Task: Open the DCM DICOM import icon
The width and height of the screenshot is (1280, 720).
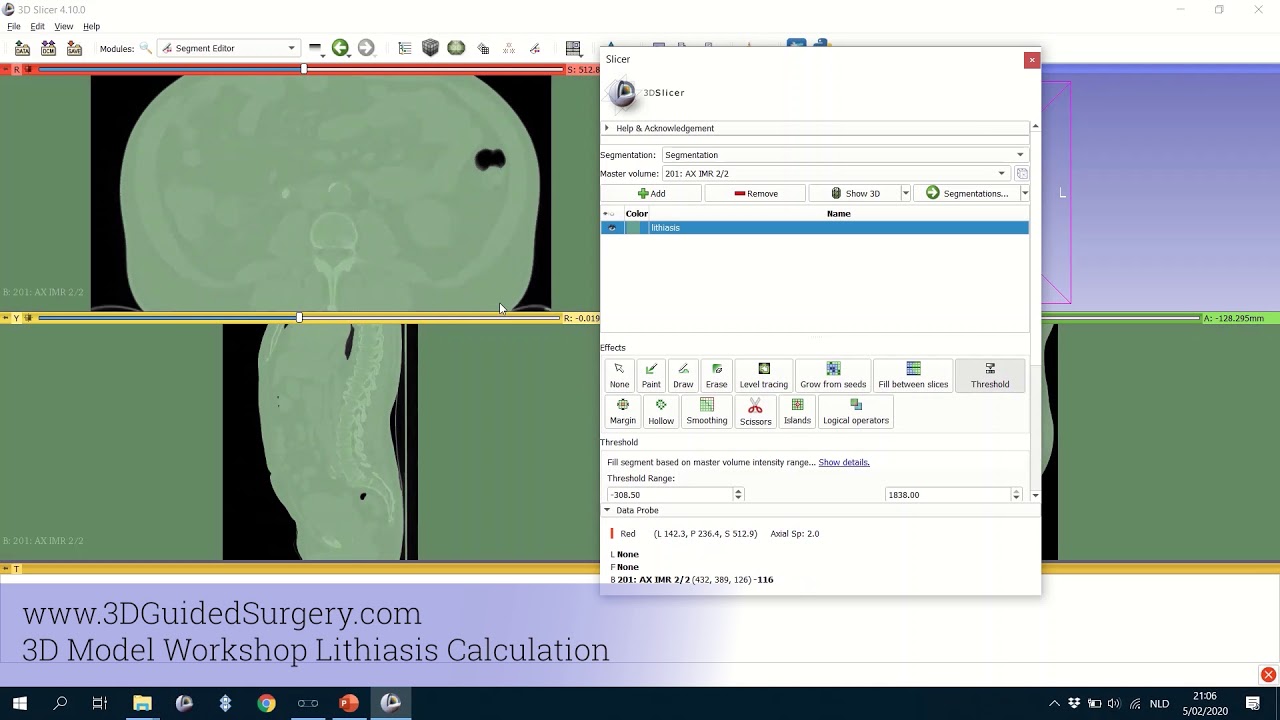Action: [x=48, y=48]
